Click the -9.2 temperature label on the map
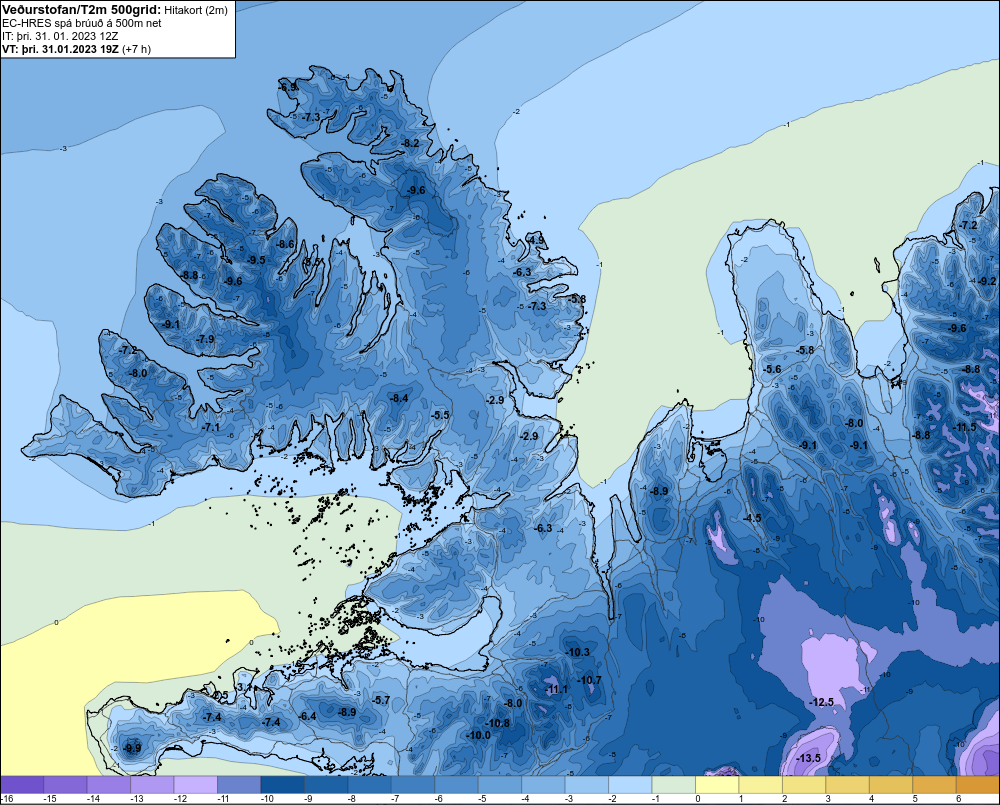1000x805 pixels. click(987, 281)
